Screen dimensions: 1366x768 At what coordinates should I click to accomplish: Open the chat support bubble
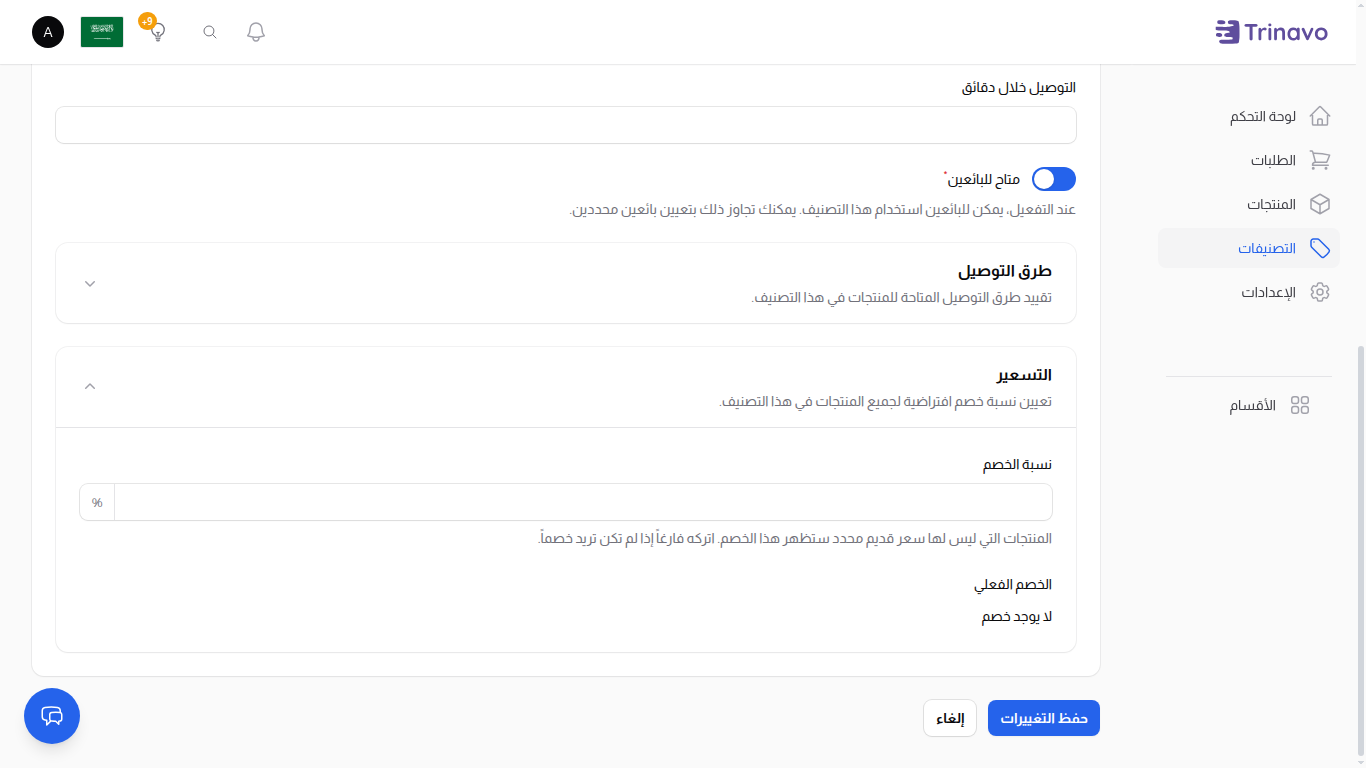pyautogui.click(x=51, y=716)
